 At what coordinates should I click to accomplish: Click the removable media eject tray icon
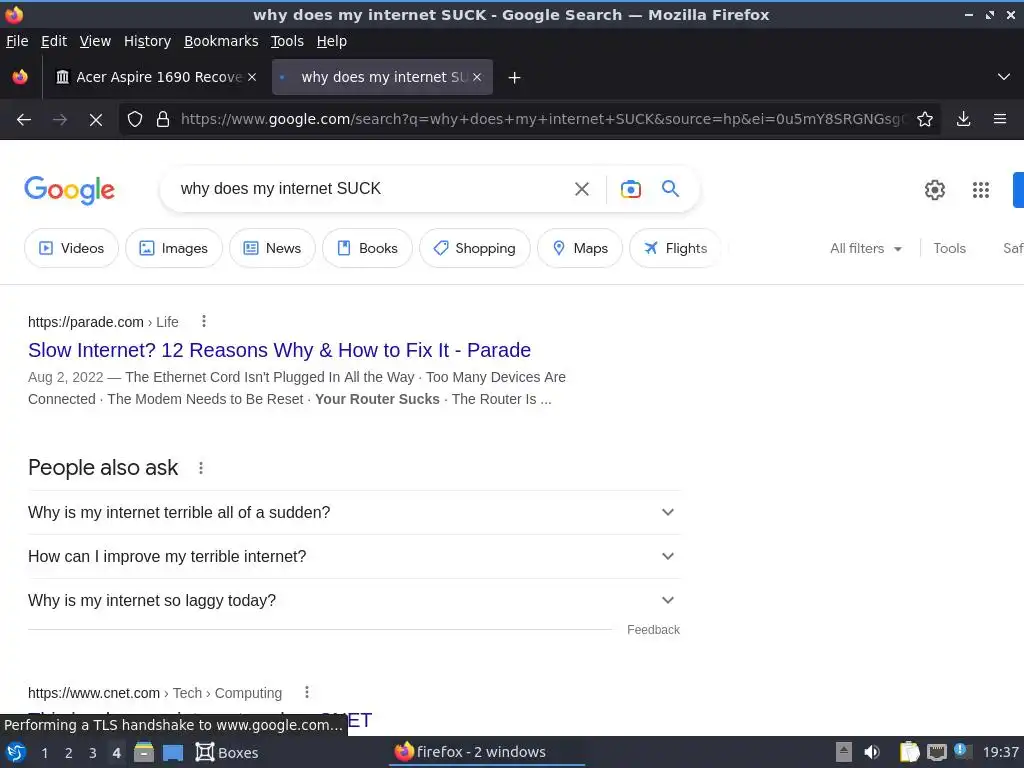pyautogui.click(x=844, y=752)
